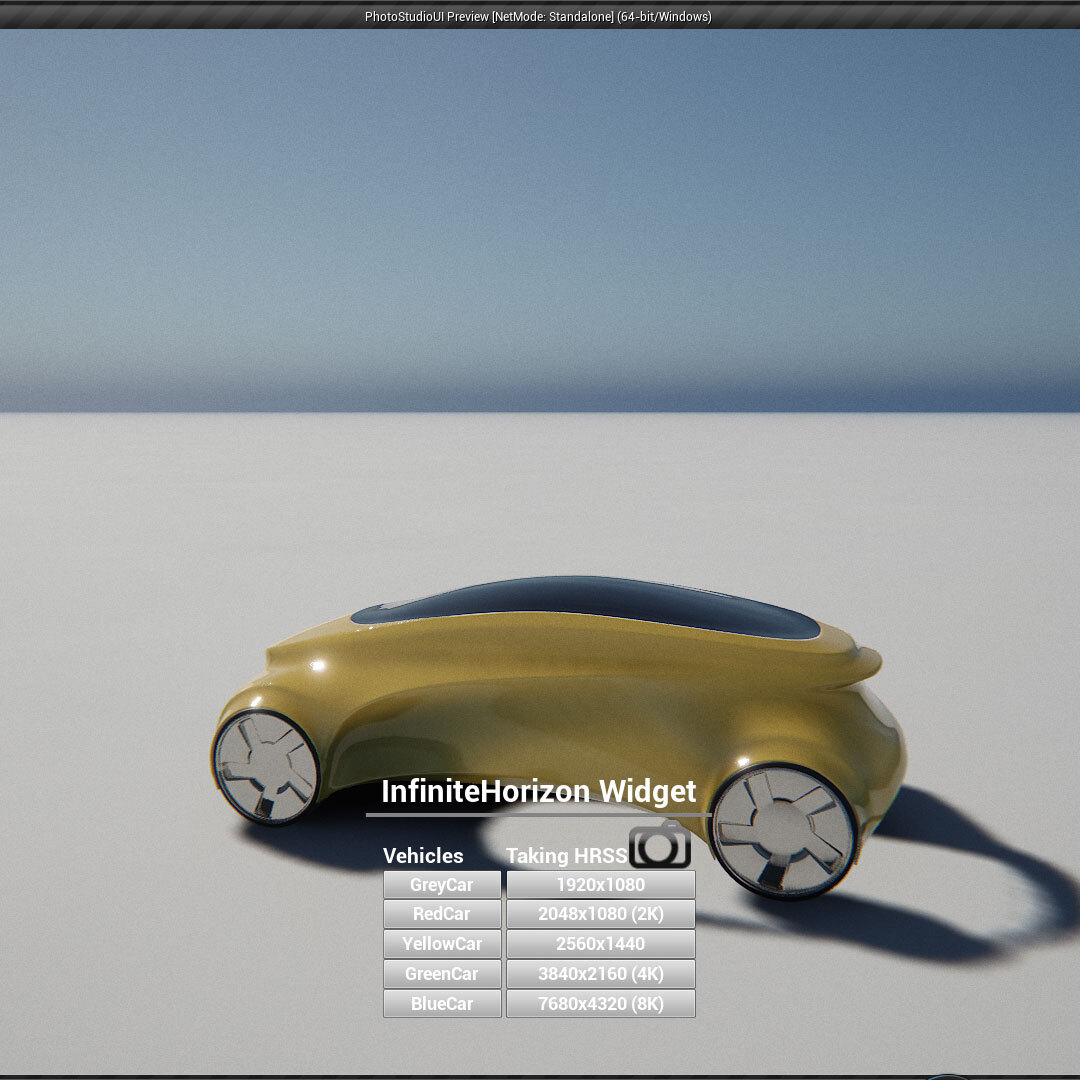Choose 2560x1440 screenshot resolution
Image resolution: width=1080 pixels, height=1080 pixels.
(x=601, y=944)
